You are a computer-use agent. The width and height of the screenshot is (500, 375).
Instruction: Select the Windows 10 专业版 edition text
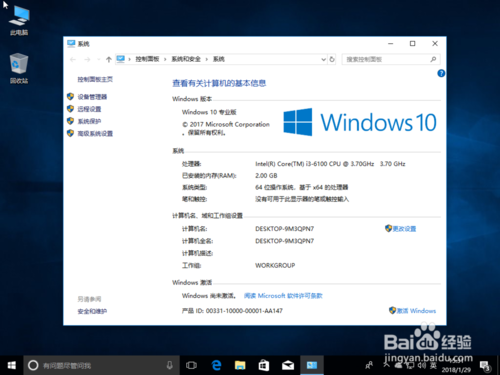209,112
